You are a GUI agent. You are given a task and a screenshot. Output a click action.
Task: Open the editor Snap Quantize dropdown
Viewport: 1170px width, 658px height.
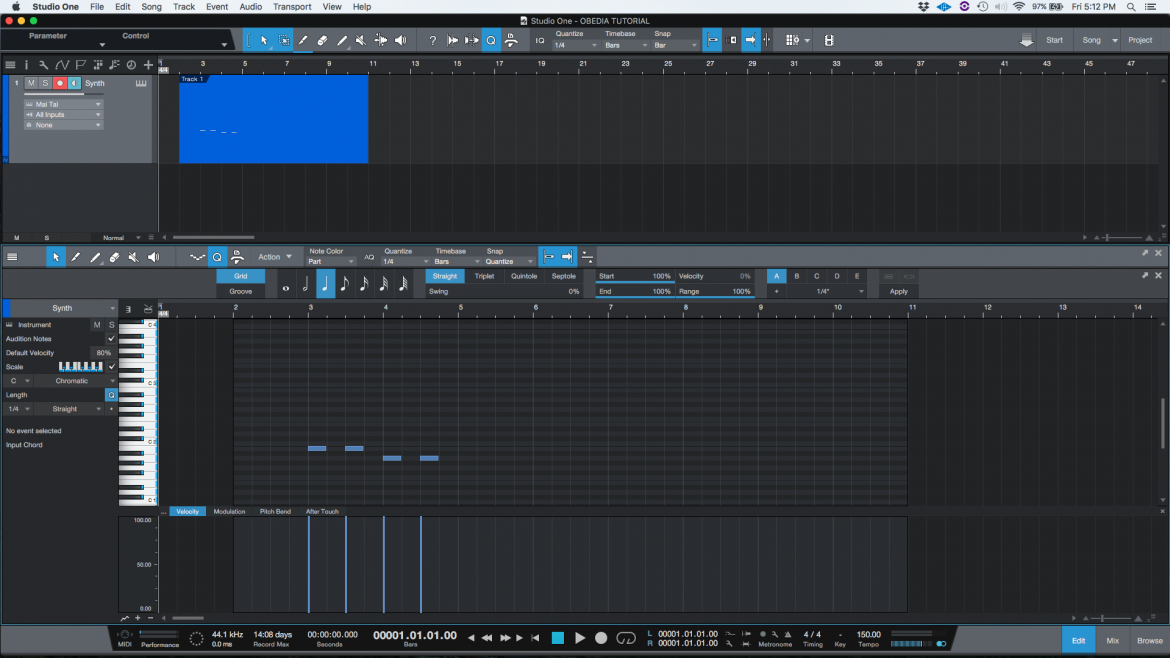(510, 262)
